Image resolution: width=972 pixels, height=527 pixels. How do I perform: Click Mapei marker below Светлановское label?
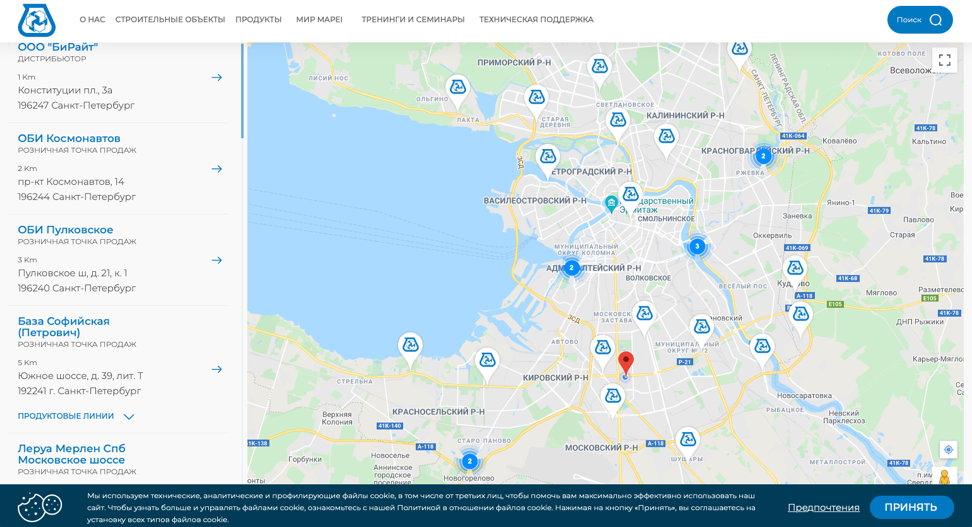click(617, 123)
